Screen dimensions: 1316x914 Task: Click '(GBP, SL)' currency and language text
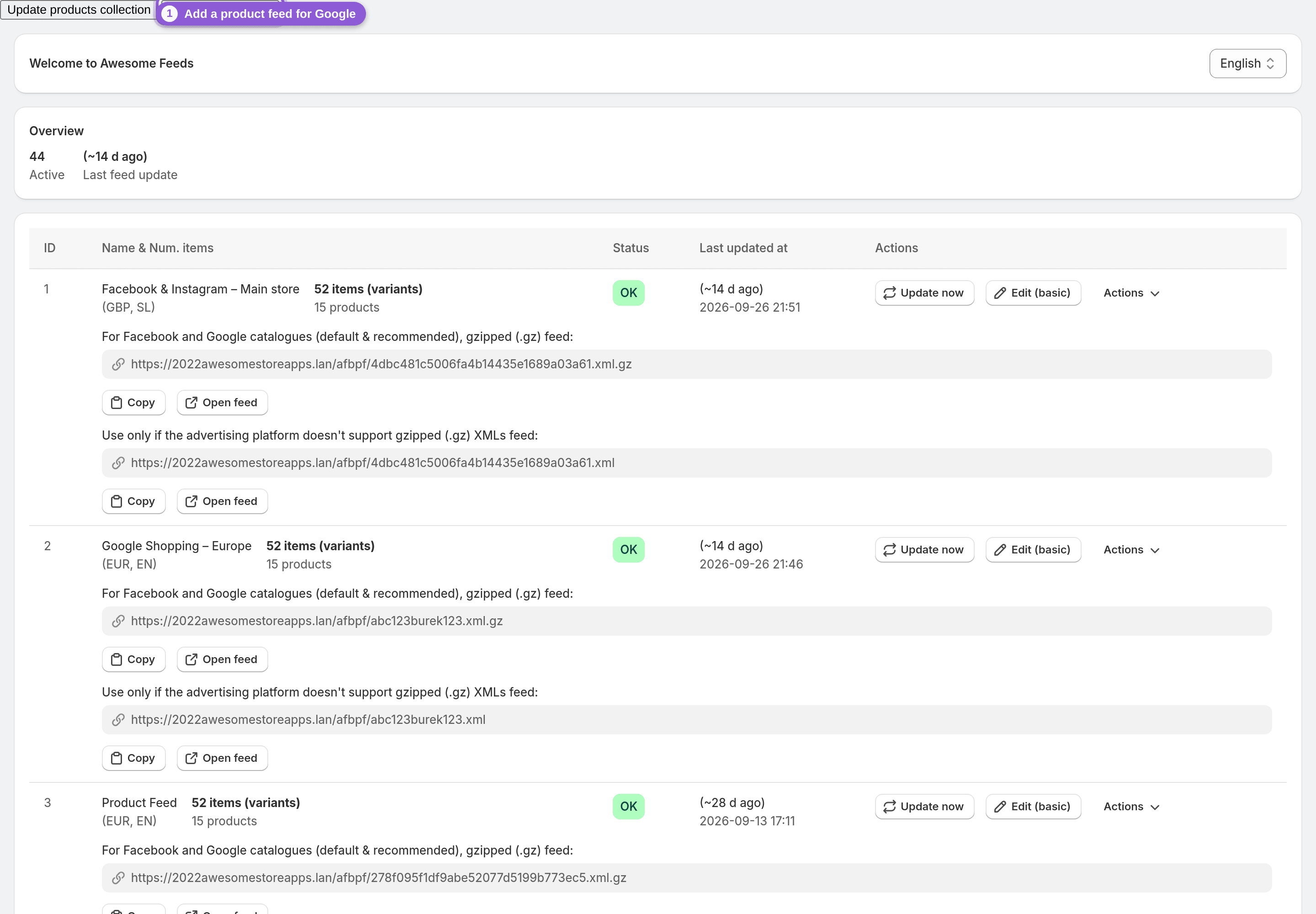point(128,308)
